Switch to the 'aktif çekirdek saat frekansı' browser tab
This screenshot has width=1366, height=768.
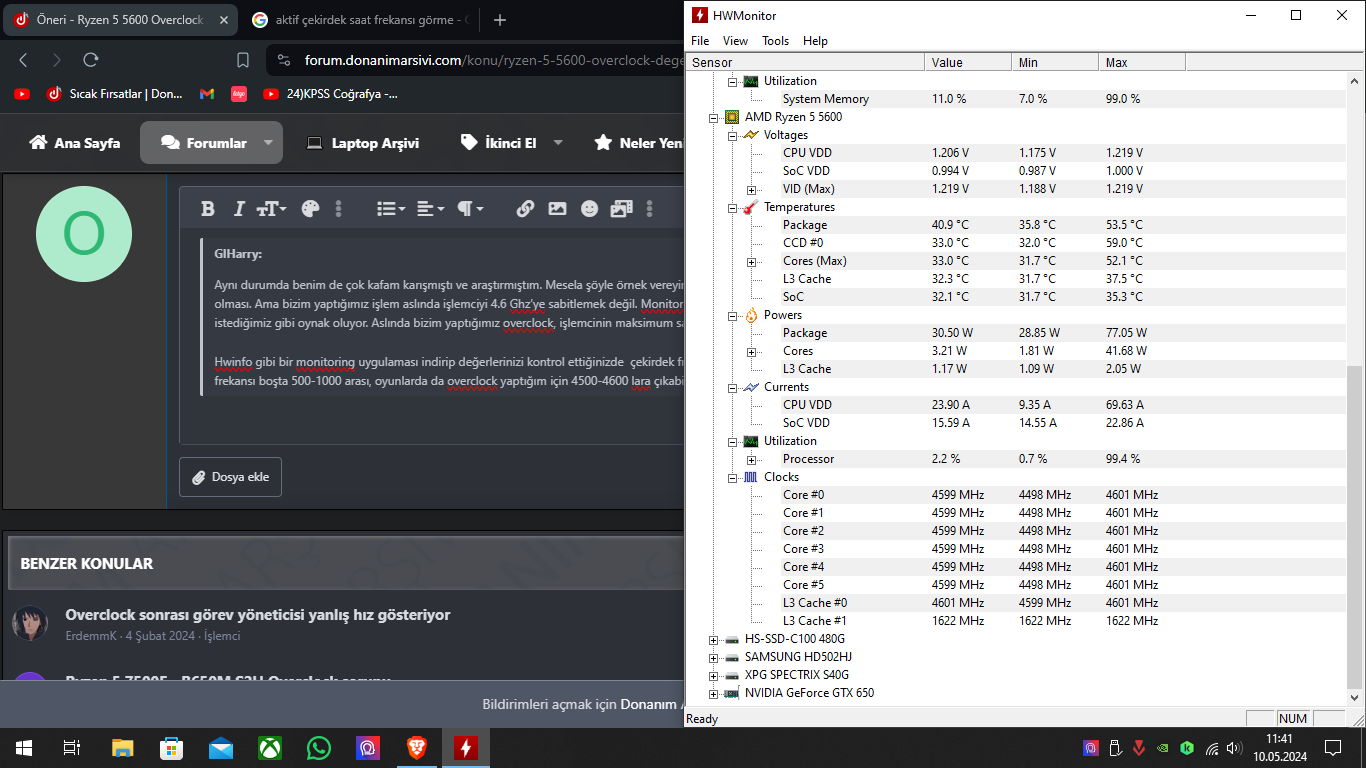[362, 20]
